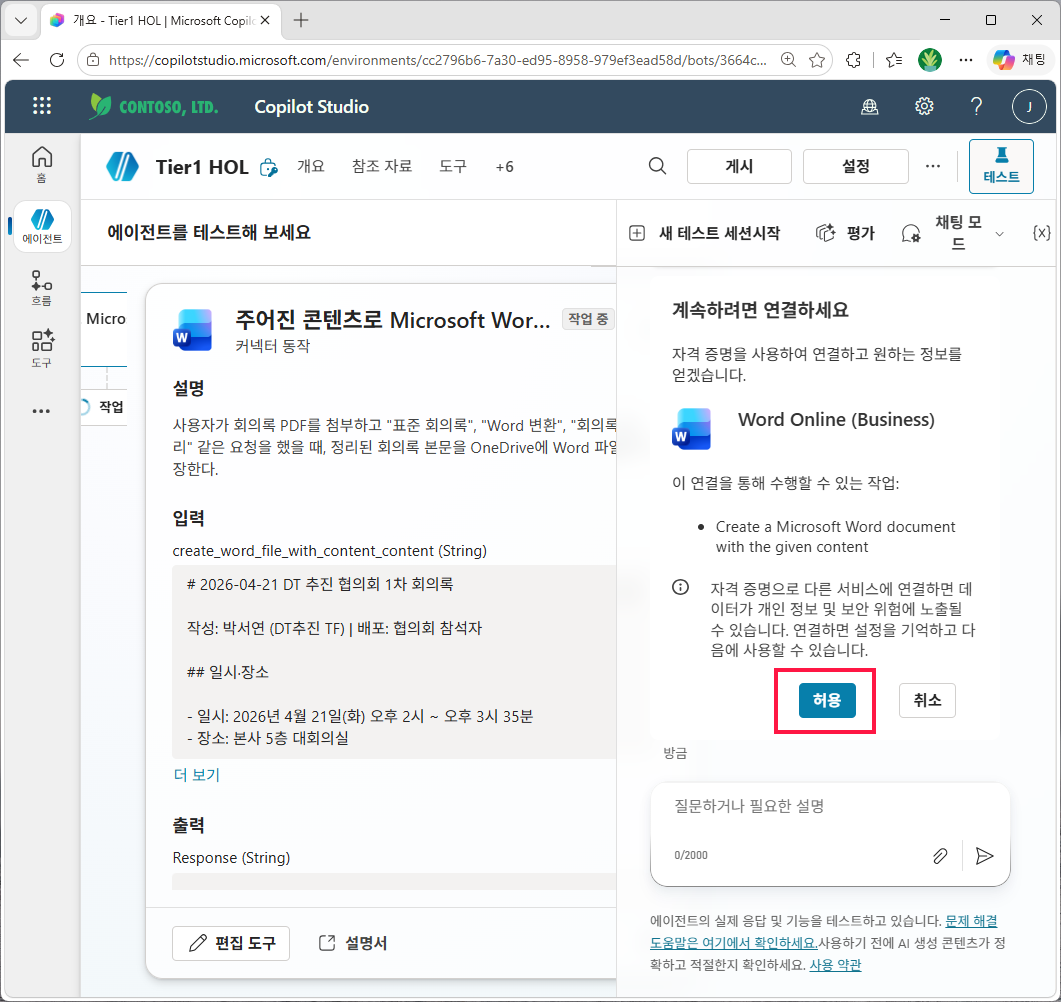Open the app launcher waffle grid

(42, 106)
